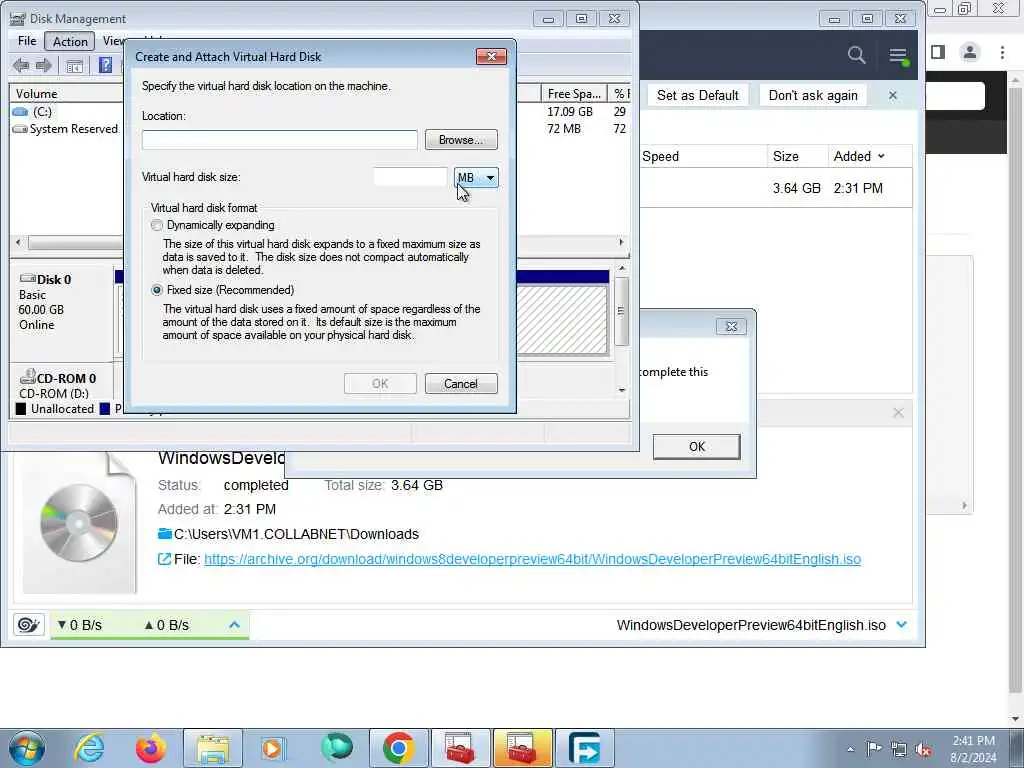
Task: Click the external link icon beside File
Action: [165, 559]
